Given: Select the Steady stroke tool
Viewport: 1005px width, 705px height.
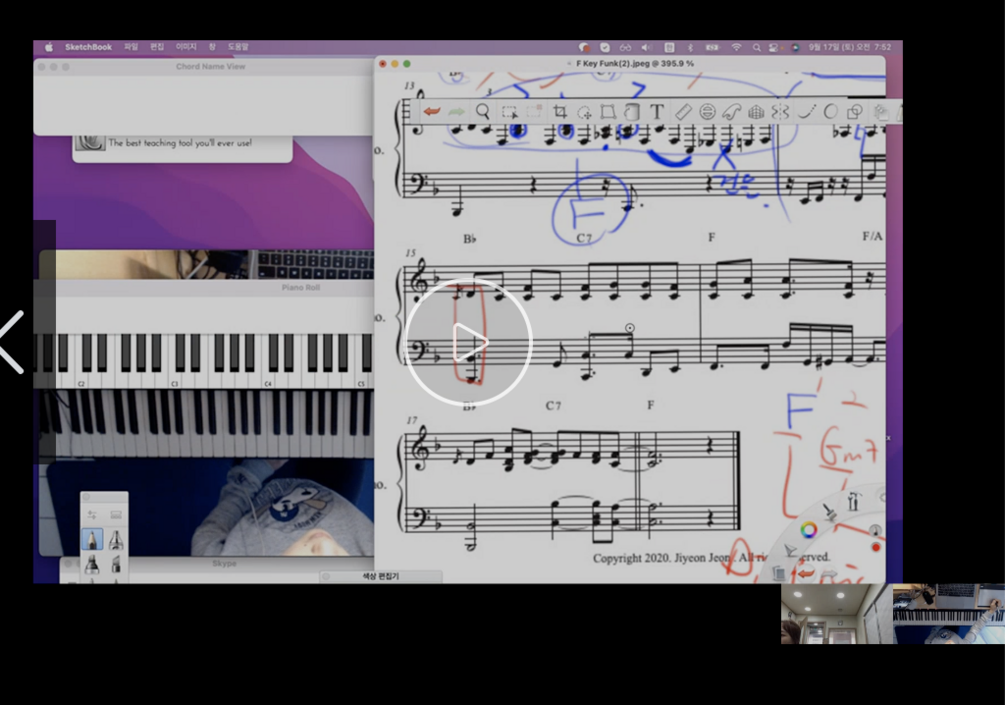Looking at the screenshot, I should coord(806,112).
